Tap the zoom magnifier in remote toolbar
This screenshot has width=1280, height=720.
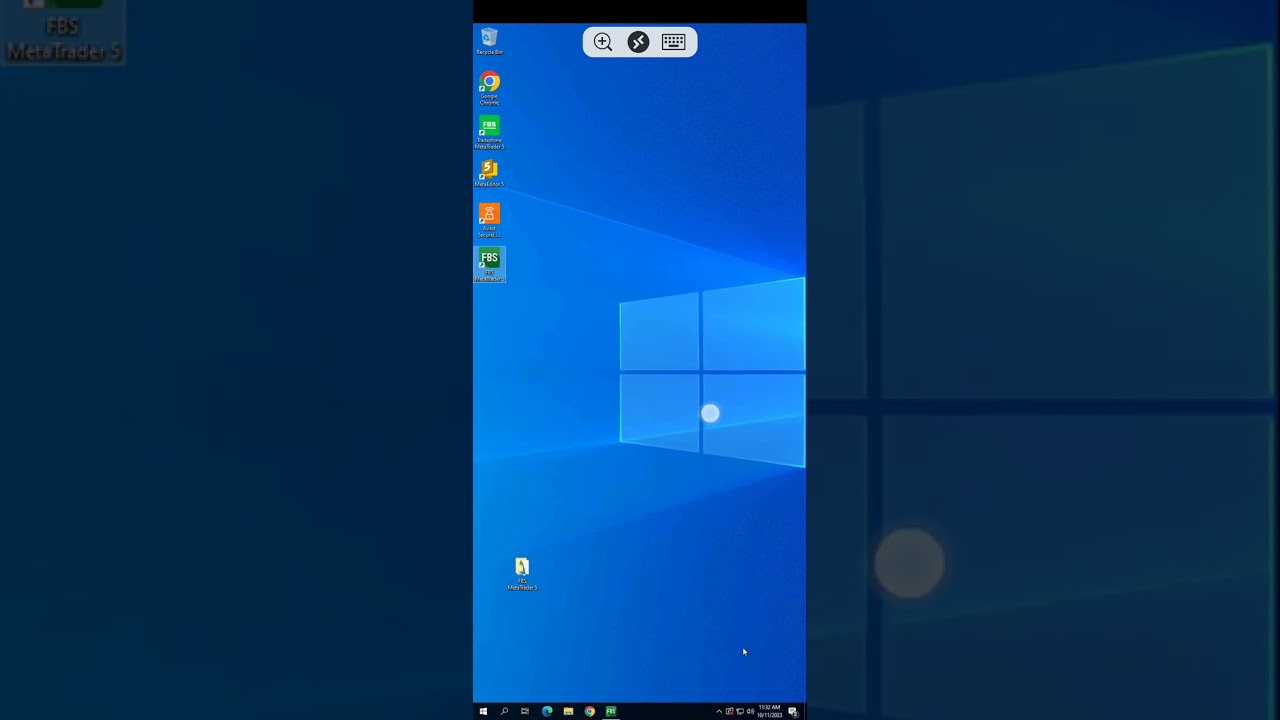pyautogui.click(x=603, y=42)
